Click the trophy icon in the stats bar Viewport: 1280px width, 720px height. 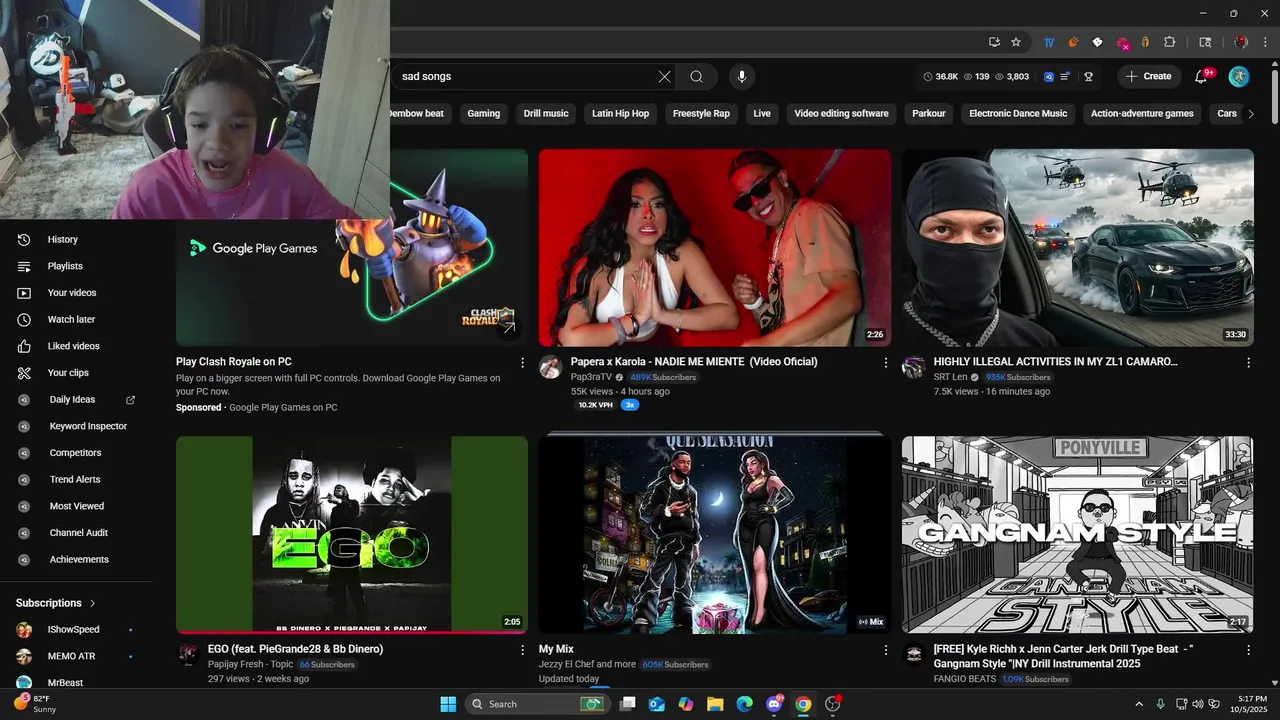1088,76
